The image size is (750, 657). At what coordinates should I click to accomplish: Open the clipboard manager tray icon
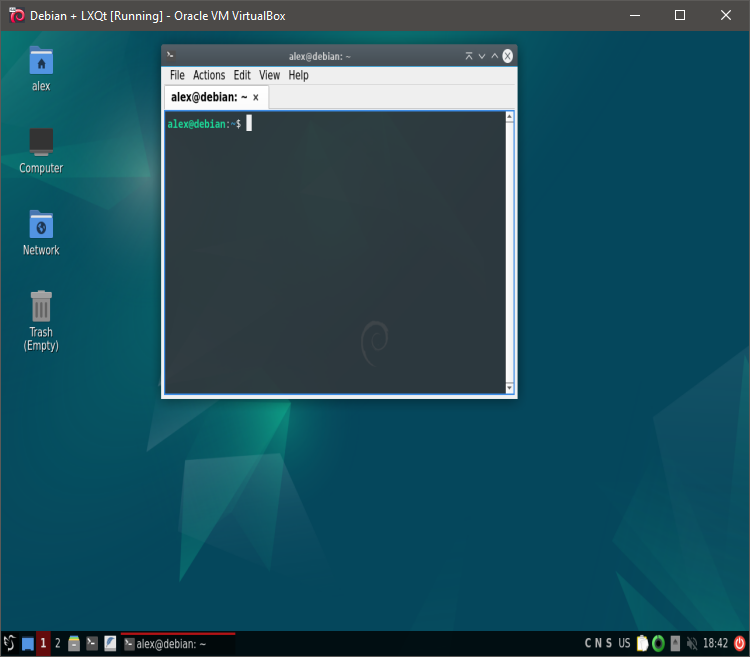pos(642,643)
